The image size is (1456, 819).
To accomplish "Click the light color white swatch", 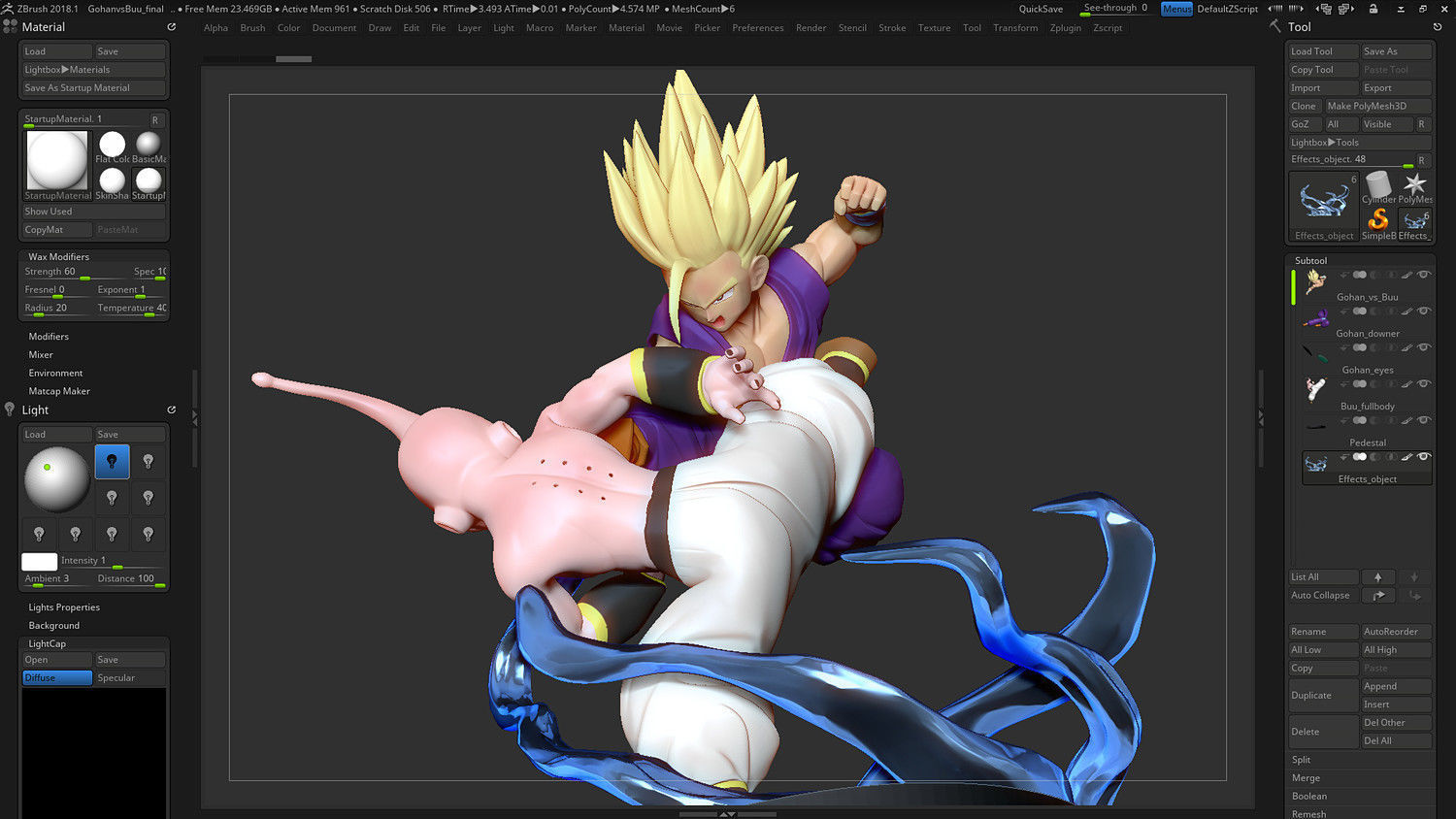I will (x=40, y=561).
